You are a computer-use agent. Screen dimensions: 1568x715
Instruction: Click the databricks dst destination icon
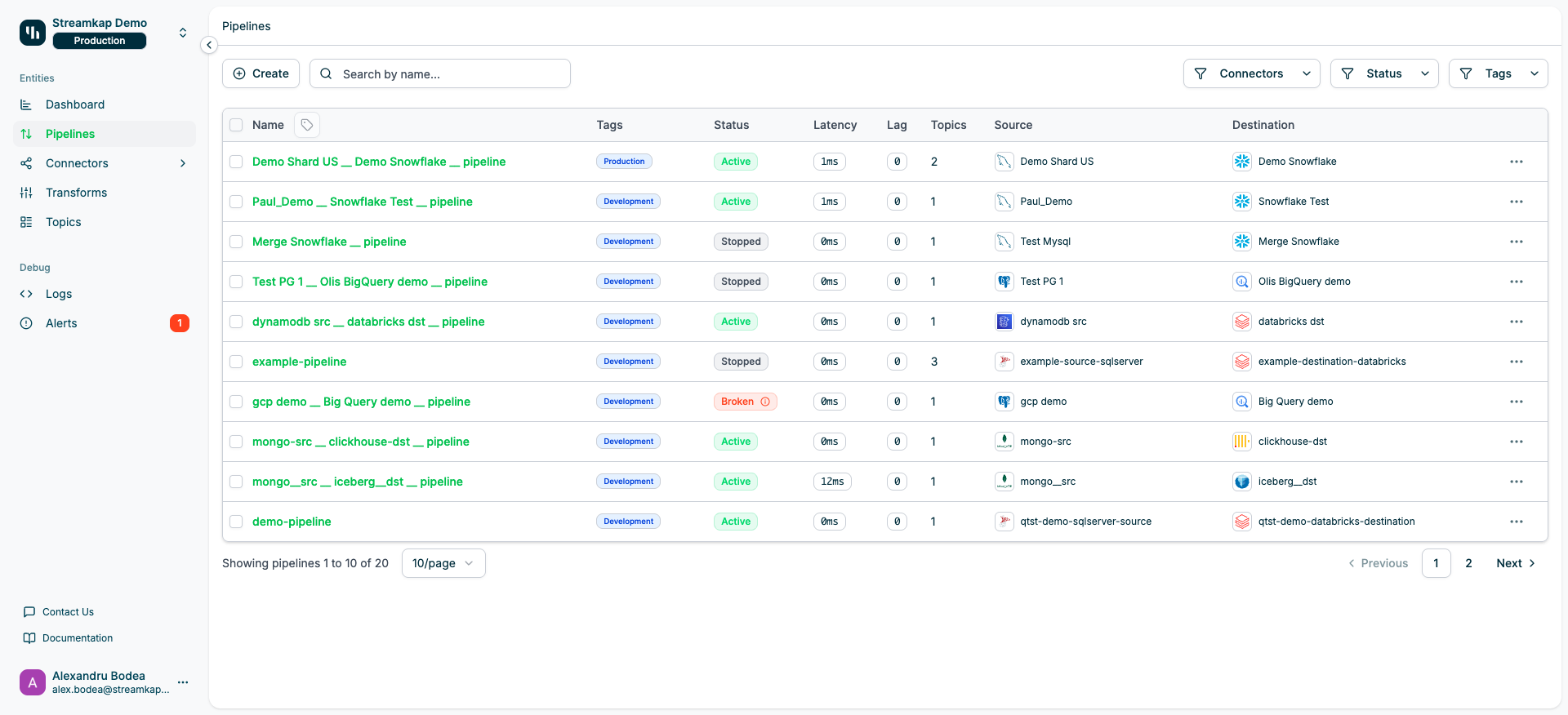click(1242, 322)
